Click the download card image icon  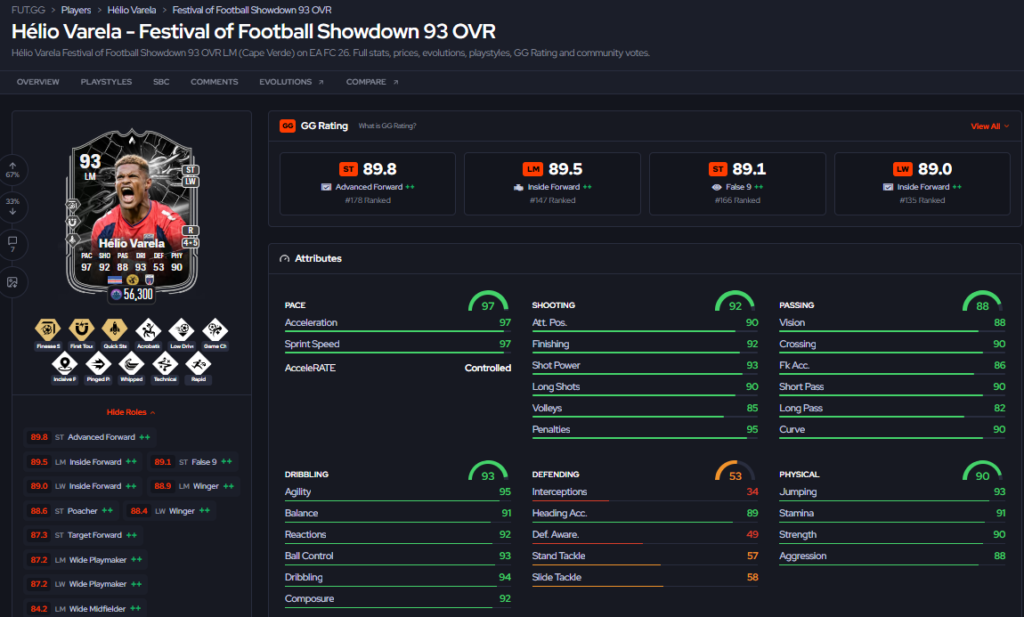[x=12, y=282]
